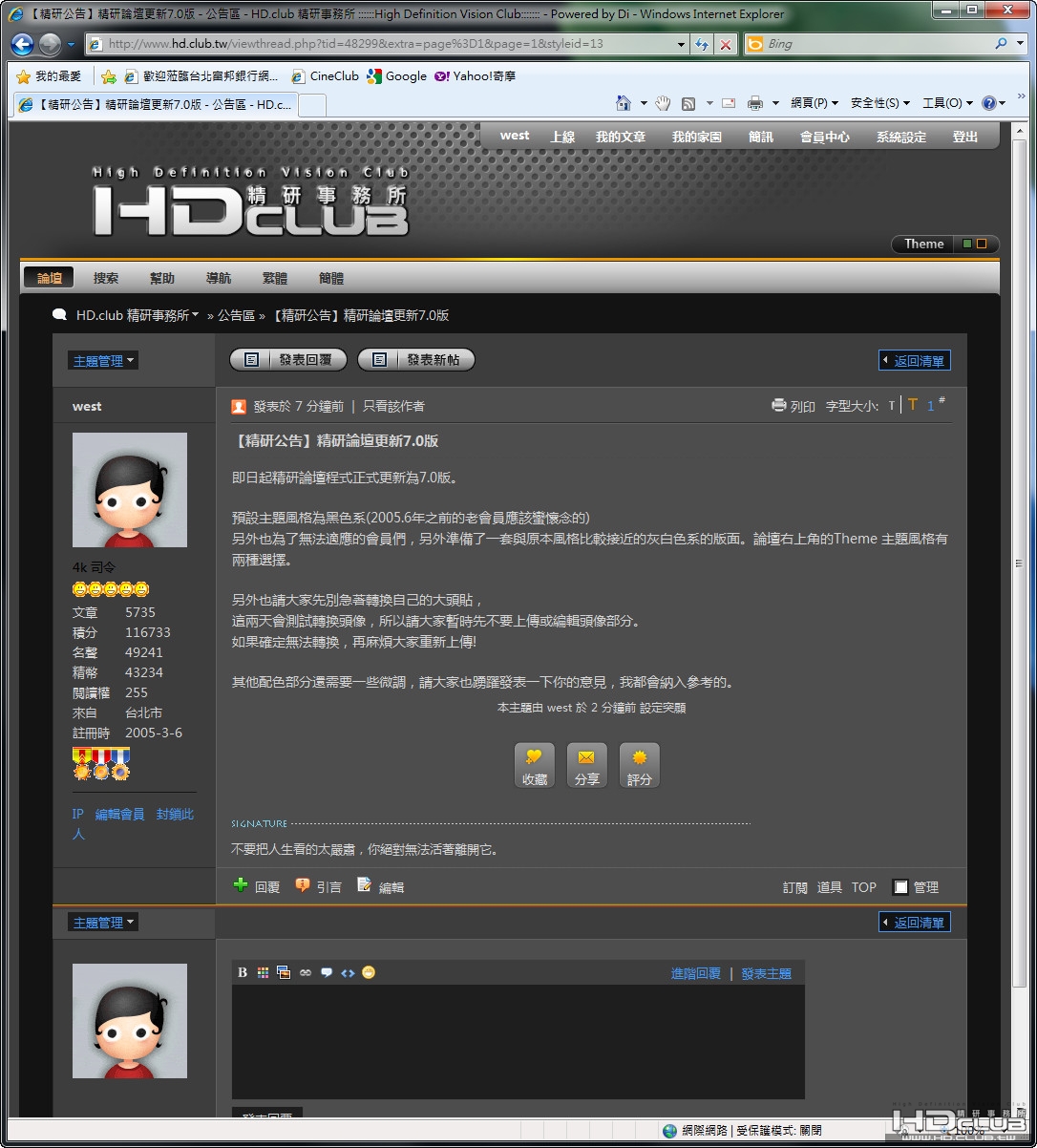Viewport: 1037px width, 1148px height.
Task: Open the 我的文章 link in top menu
Action: (x=621, y=137)
